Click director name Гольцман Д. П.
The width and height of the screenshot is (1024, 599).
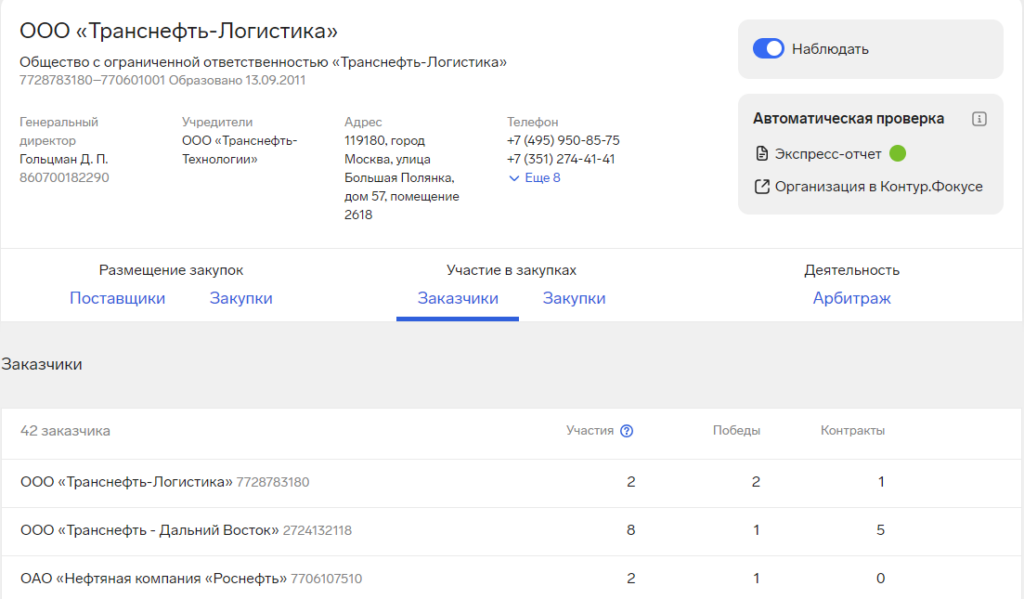point(64,159)
